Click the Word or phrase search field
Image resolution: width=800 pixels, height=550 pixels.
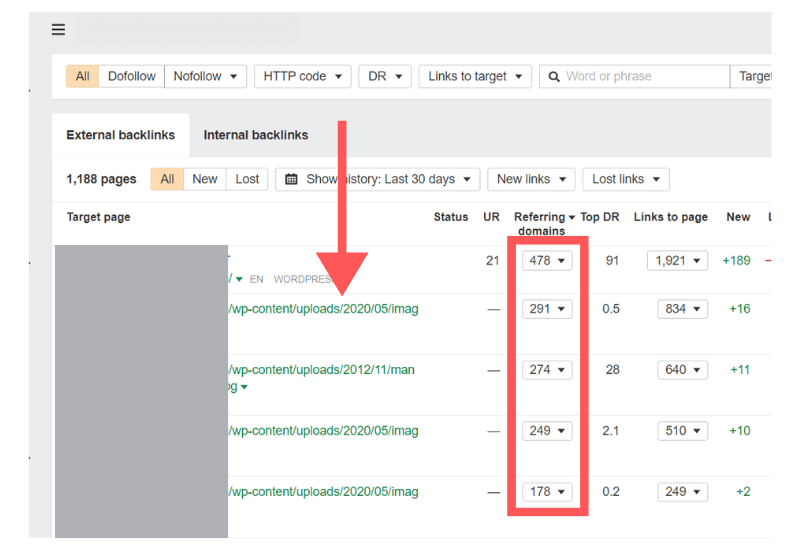coord(645,77)
